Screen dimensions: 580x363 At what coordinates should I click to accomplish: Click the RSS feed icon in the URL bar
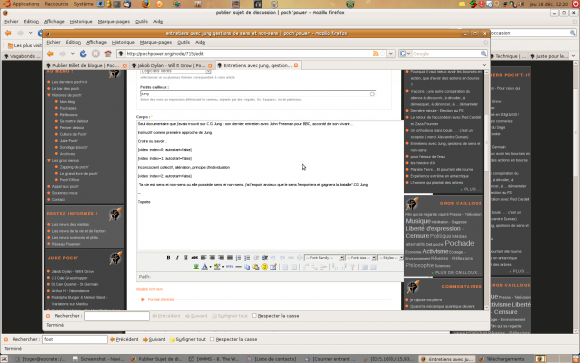(376, 54)
